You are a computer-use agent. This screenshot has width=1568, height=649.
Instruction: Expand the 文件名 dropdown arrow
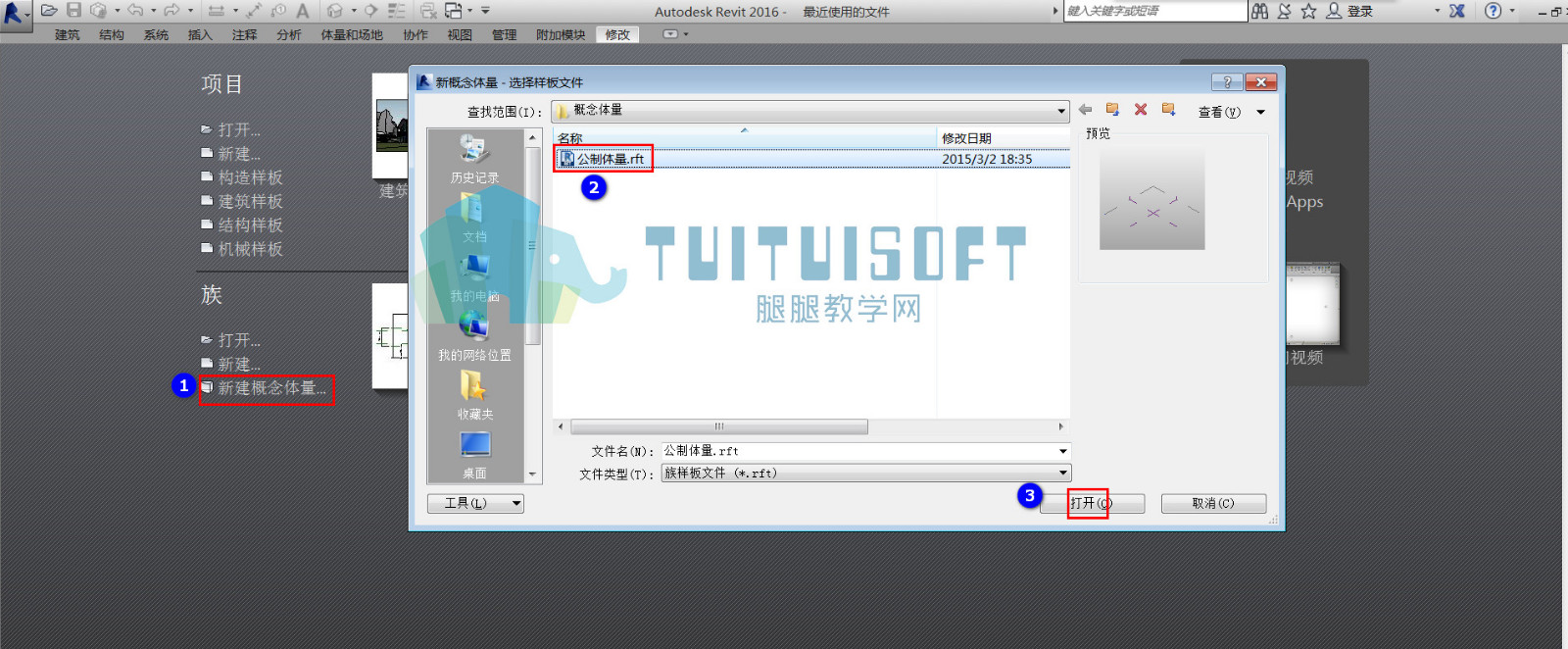point(1063,451)
